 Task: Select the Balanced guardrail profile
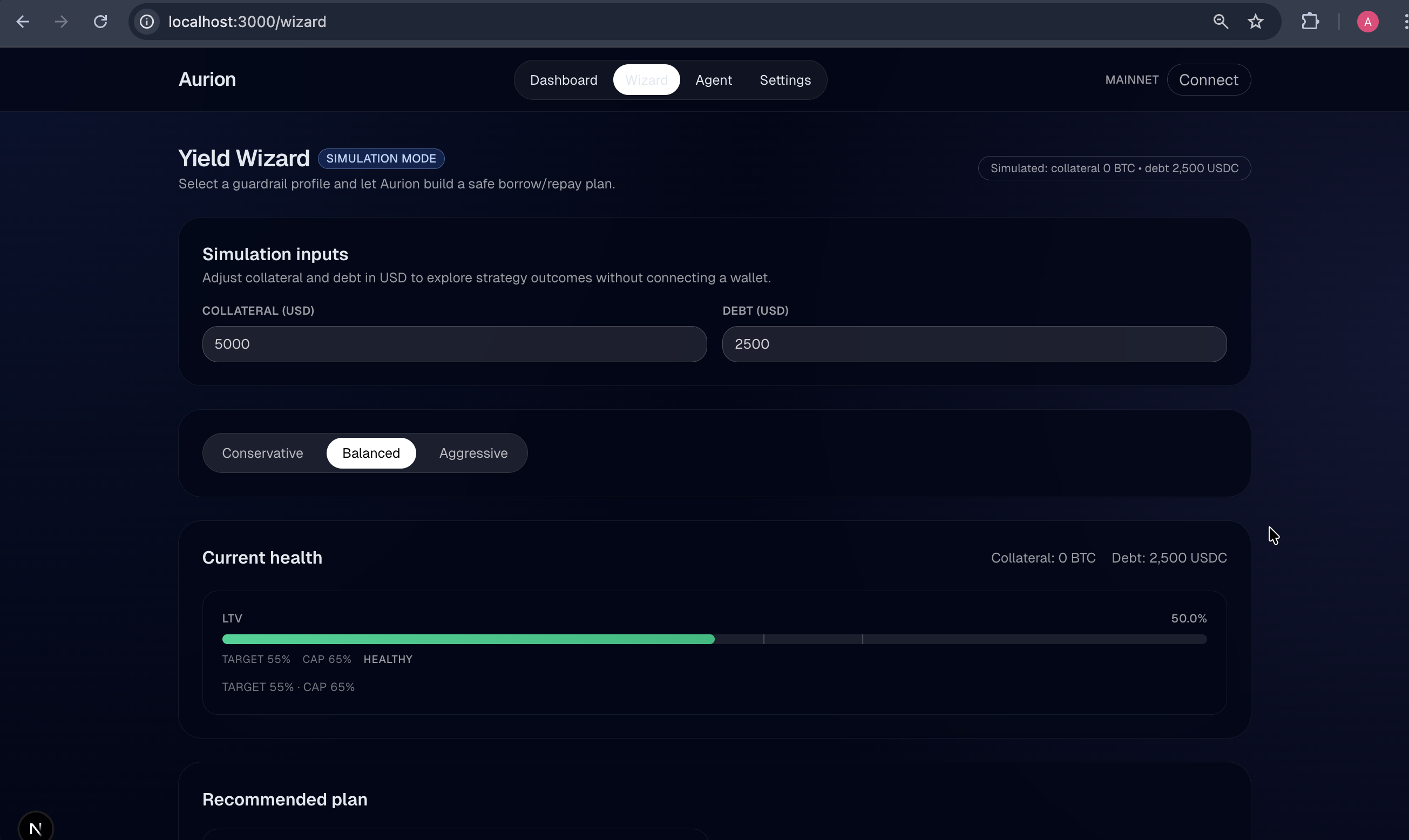pos(371,453)
